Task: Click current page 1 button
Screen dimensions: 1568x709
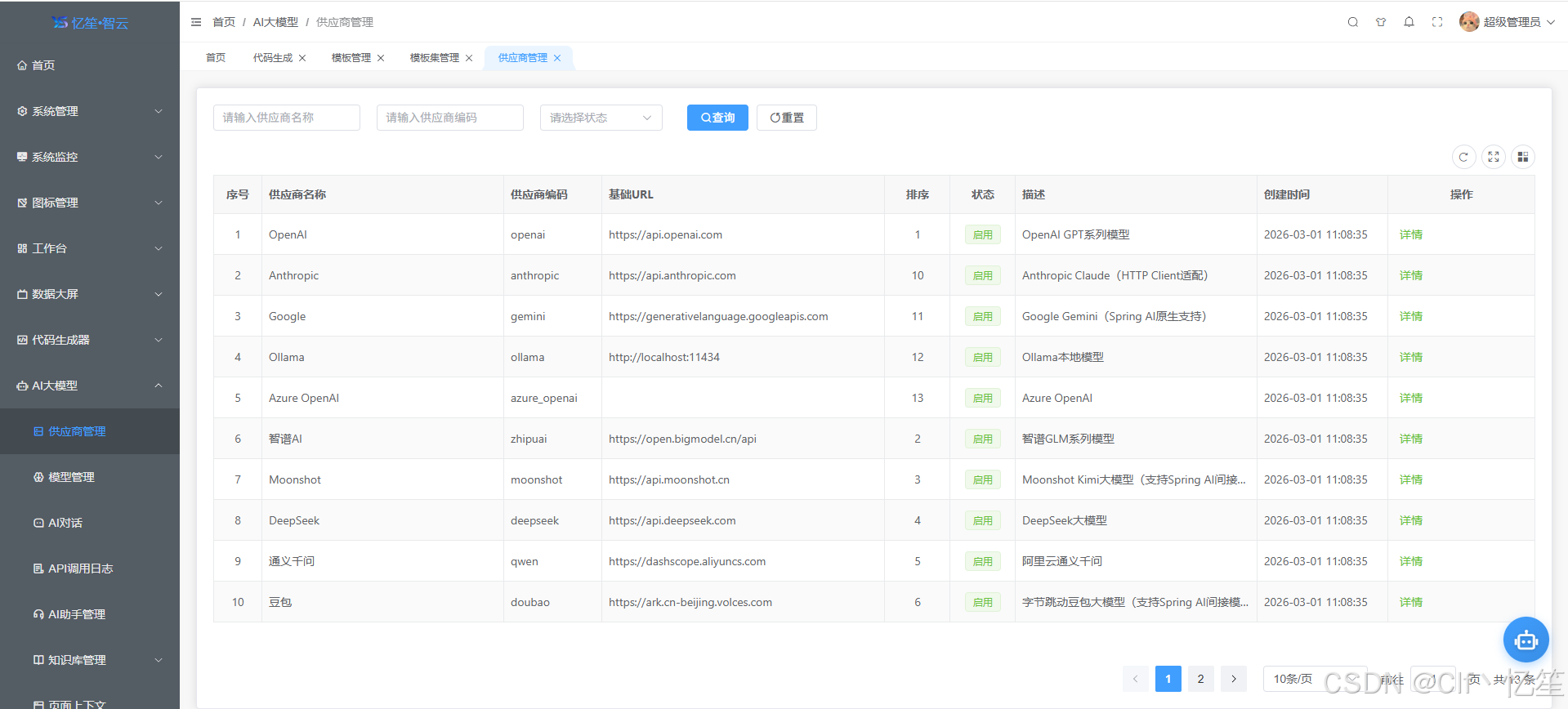Action: point(1168,679)
